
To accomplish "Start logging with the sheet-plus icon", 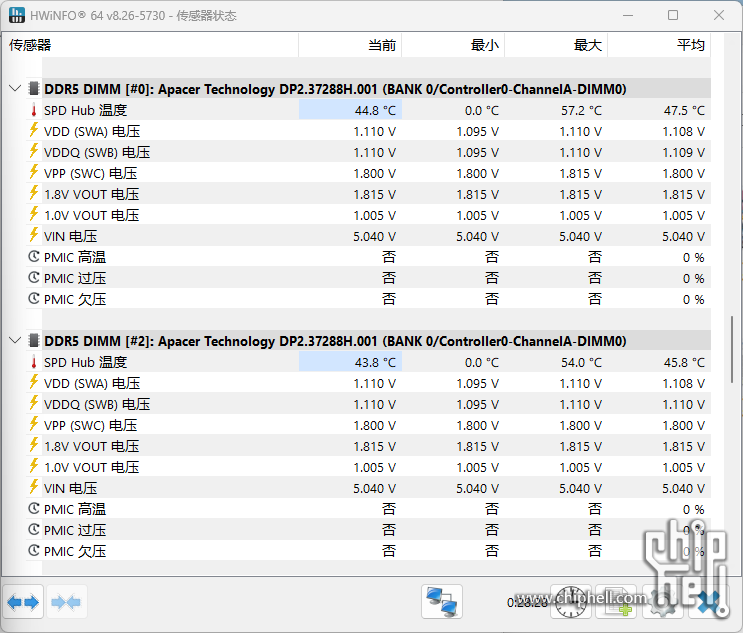I will (x=616, y=602).
